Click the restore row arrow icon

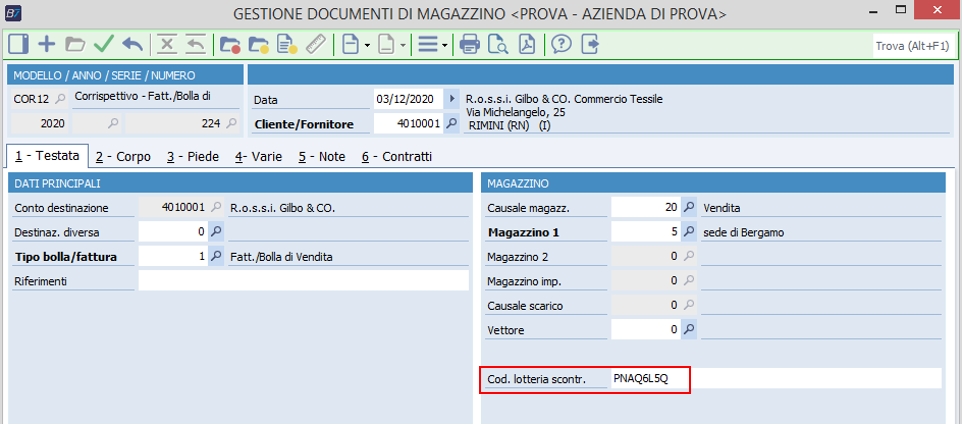point(195,45)
